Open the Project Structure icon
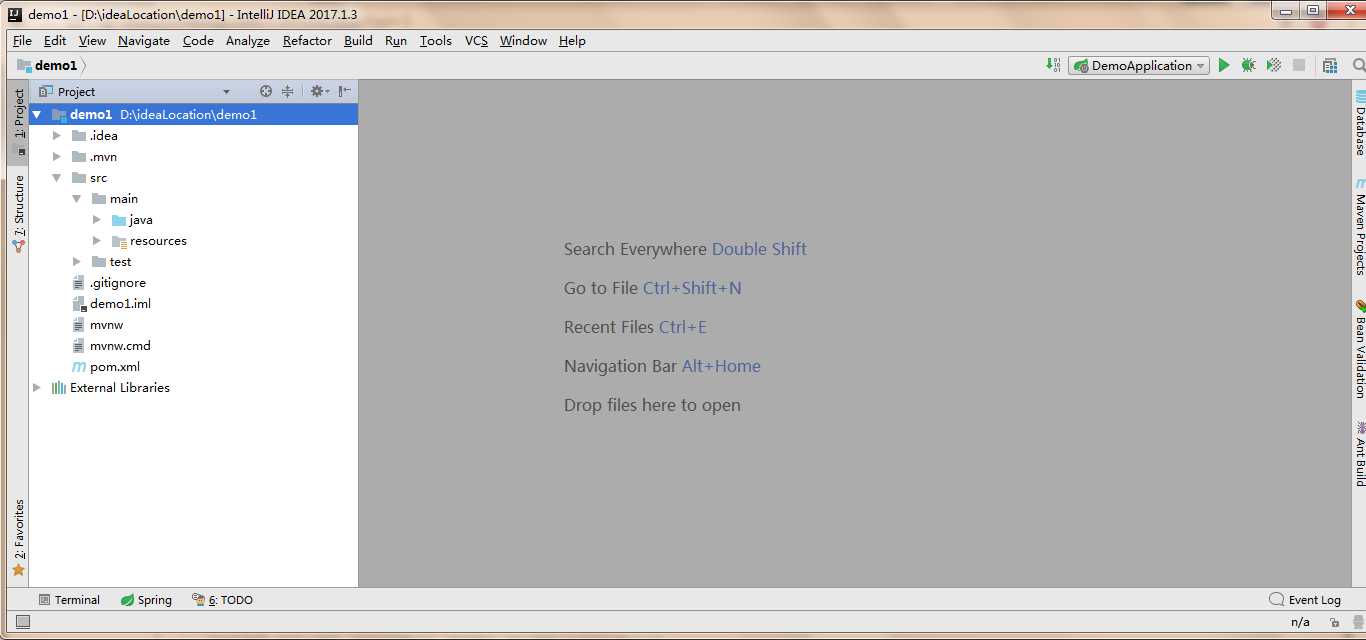The image size is (1366, 640). tap(1330, 65)
